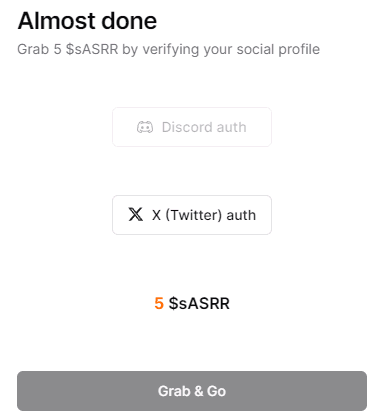The width and height of the screenshot is (380, 420).
Task: Click the "Discord auth" text label
Action: tap(204, 127)
